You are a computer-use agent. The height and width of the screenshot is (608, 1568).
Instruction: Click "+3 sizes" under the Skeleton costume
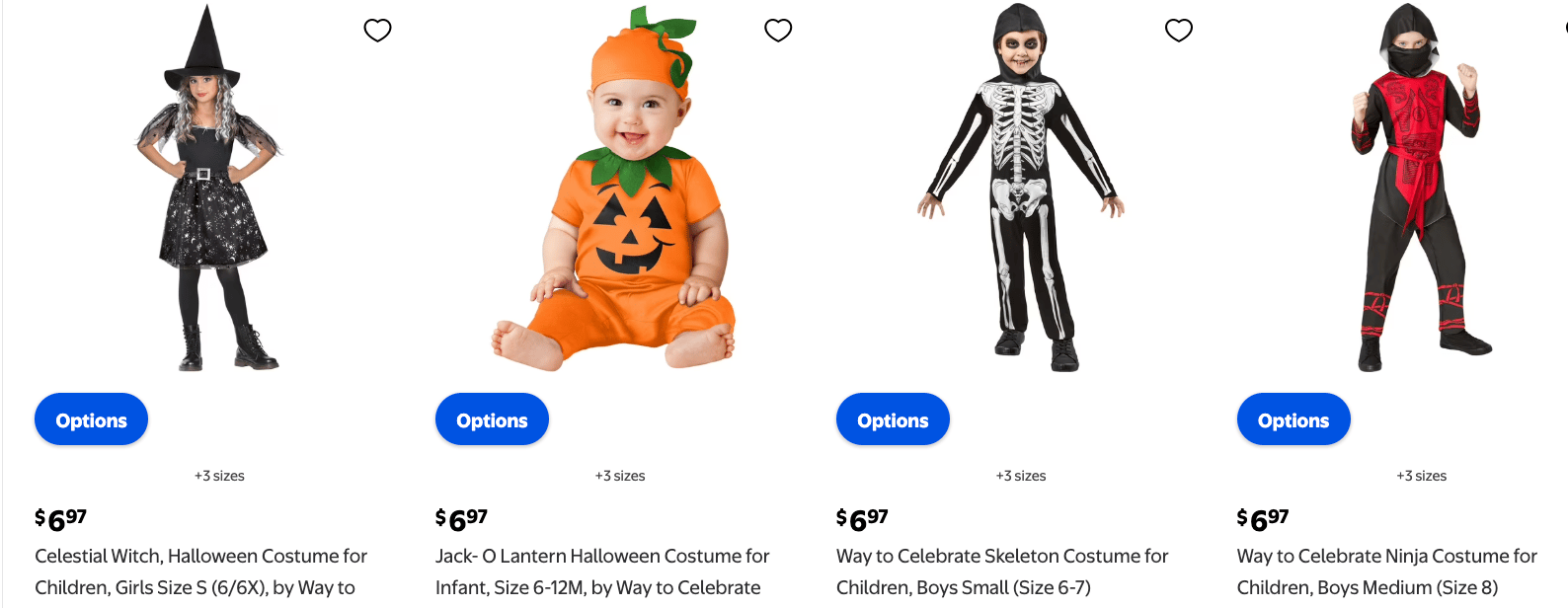pos(1021,476)
